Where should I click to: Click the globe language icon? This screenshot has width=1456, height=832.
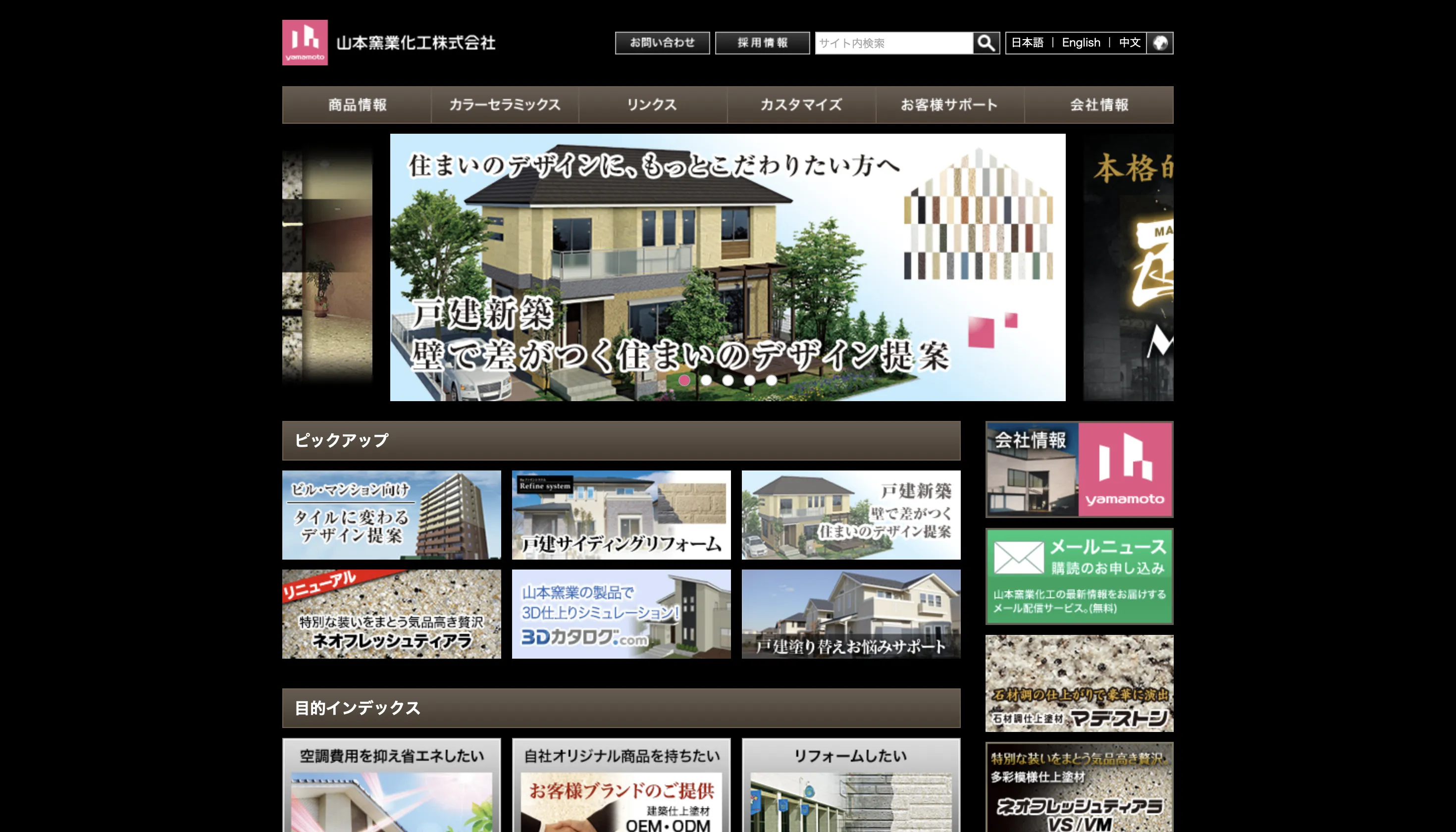(1159, 43)
